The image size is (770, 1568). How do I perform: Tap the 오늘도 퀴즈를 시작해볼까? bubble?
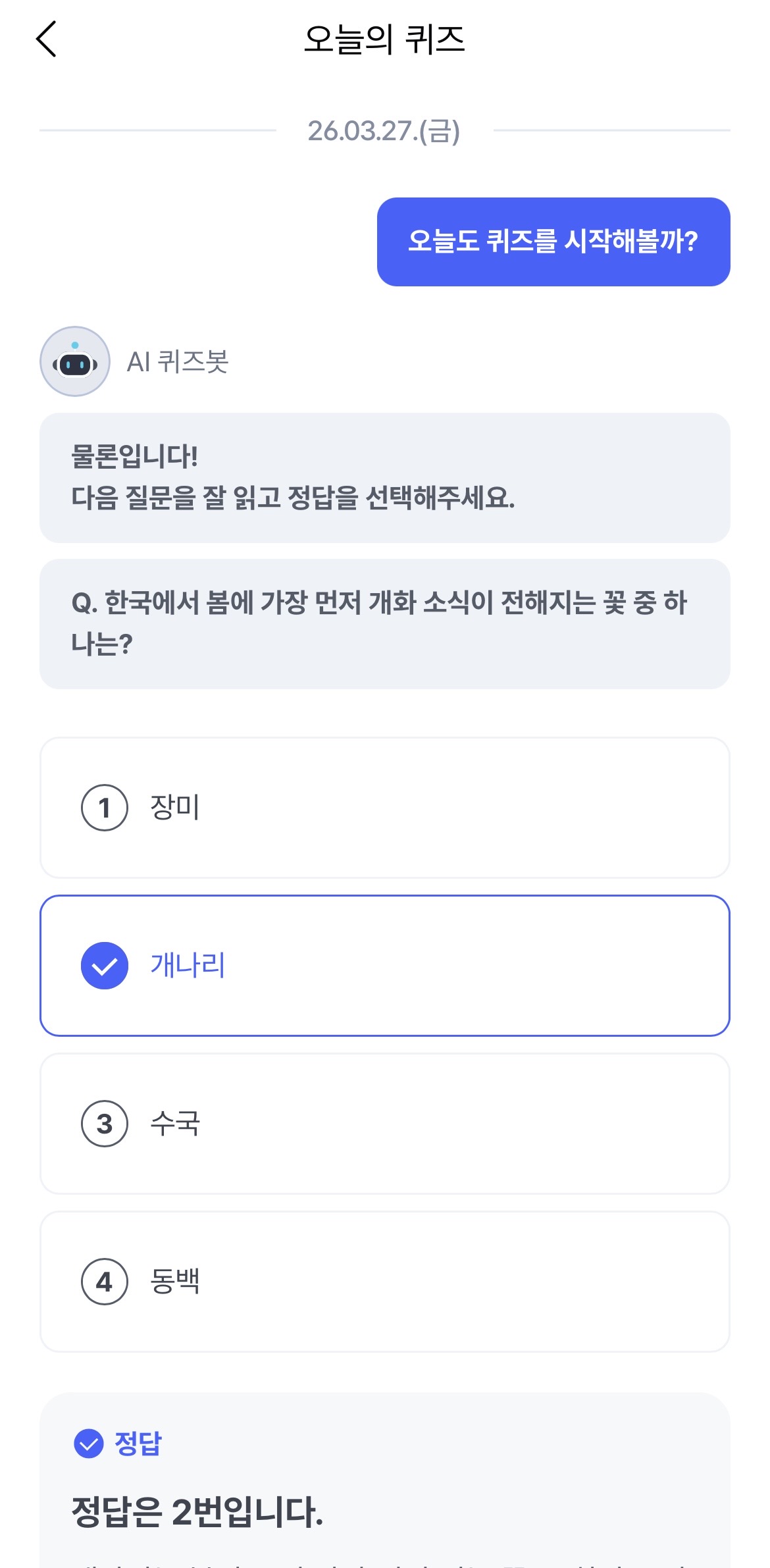553,242
